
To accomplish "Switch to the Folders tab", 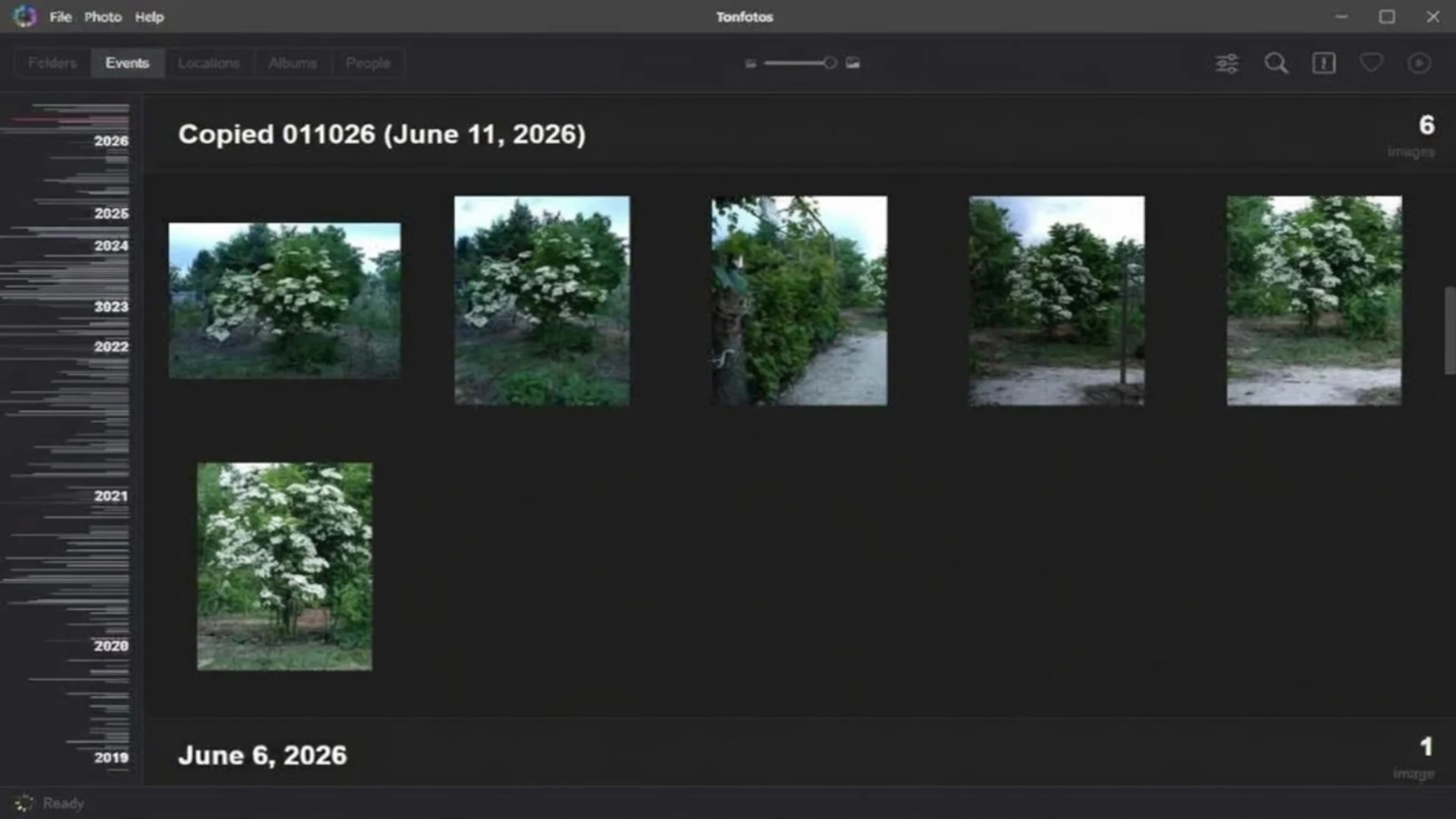I will (x=52, y=63).
